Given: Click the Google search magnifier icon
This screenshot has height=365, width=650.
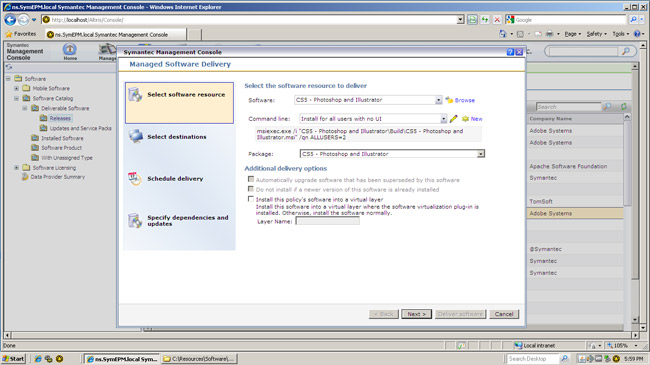Looking at the screenshot, I should pyautogui.click(x=633, y=19).
